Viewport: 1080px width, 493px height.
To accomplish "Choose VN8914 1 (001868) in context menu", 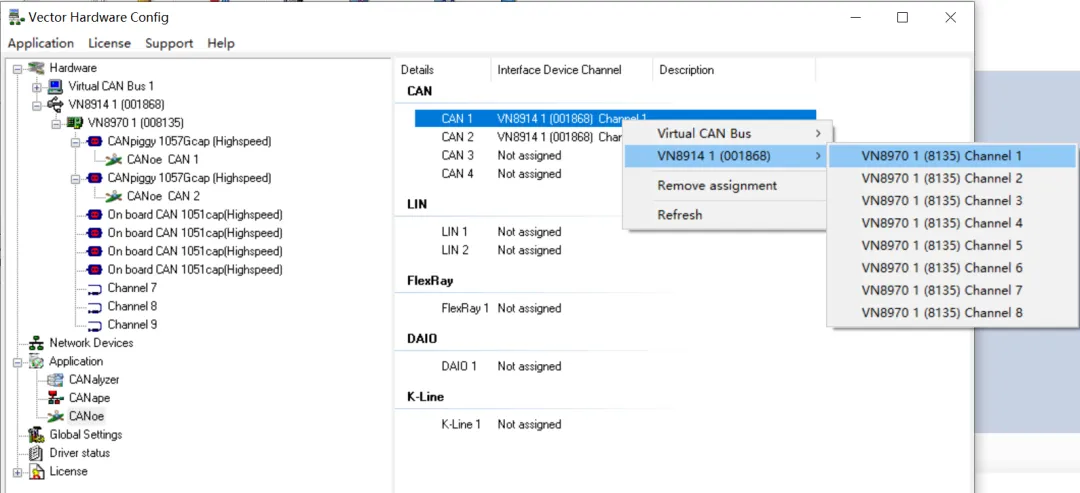I will [x=727, y=156].
